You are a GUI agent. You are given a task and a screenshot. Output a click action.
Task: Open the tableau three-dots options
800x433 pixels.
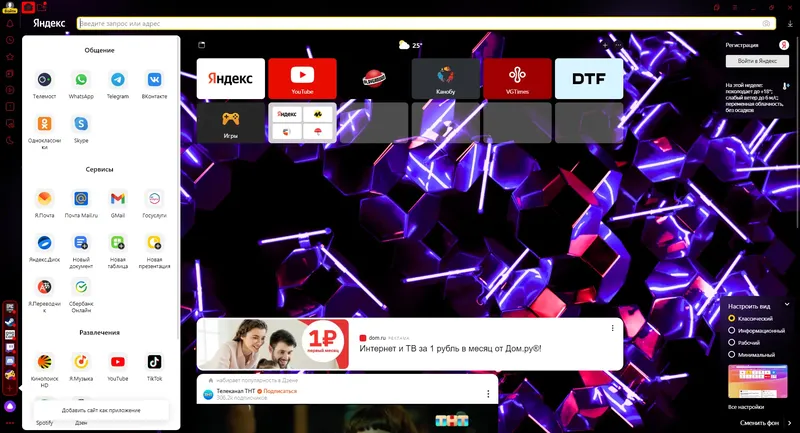(x=618, y=45)
